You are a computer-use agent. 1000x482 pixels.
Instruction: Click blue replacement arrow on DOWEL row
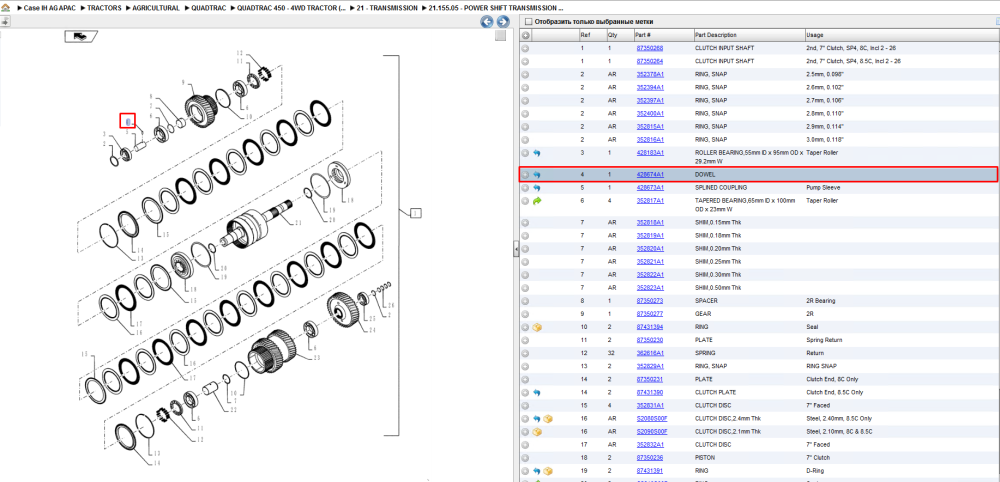pyautogui.click(x=537, y=174)
